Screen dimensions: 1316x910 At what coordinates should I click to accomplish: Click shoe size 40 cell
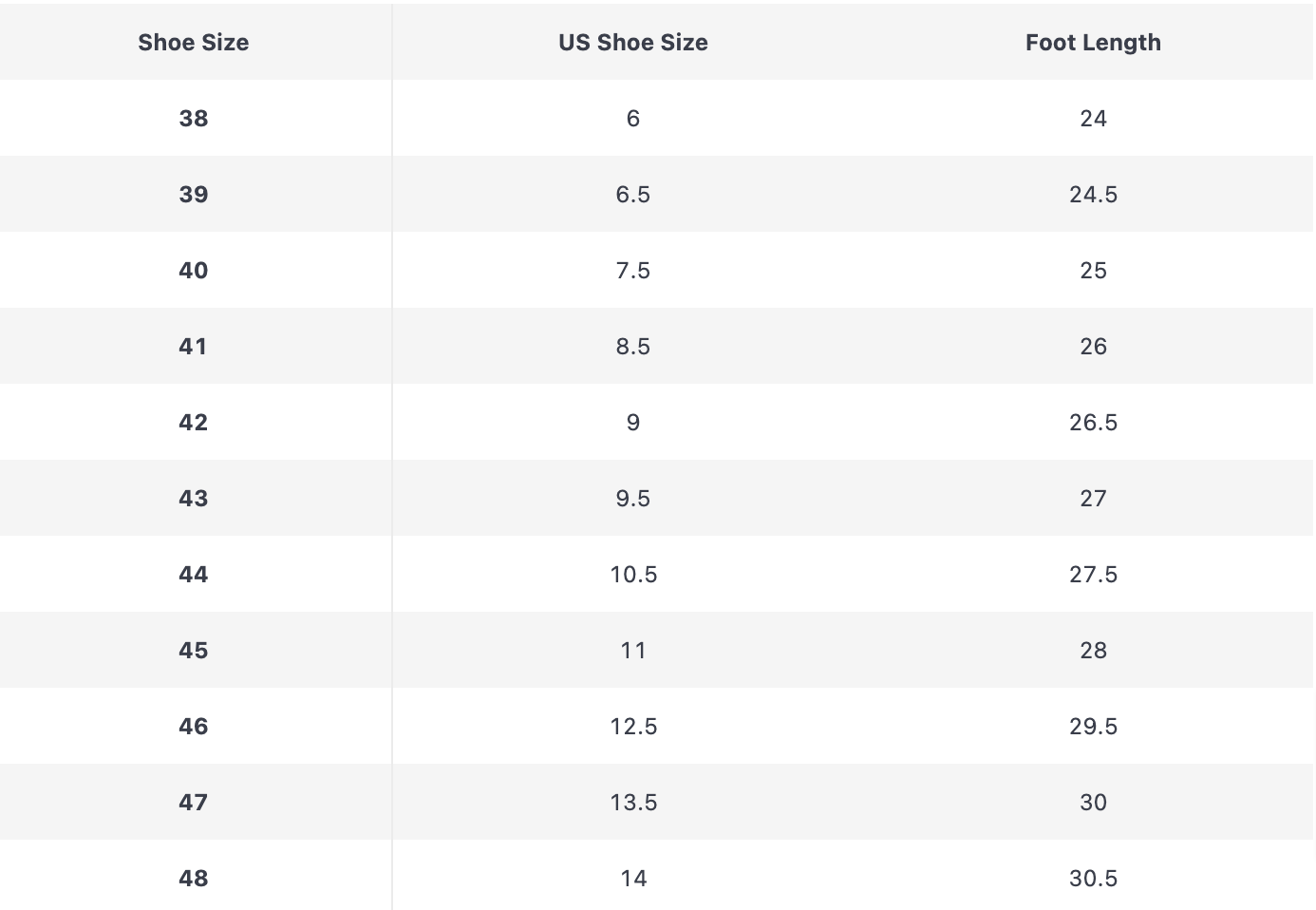click(x=194, y=271)
